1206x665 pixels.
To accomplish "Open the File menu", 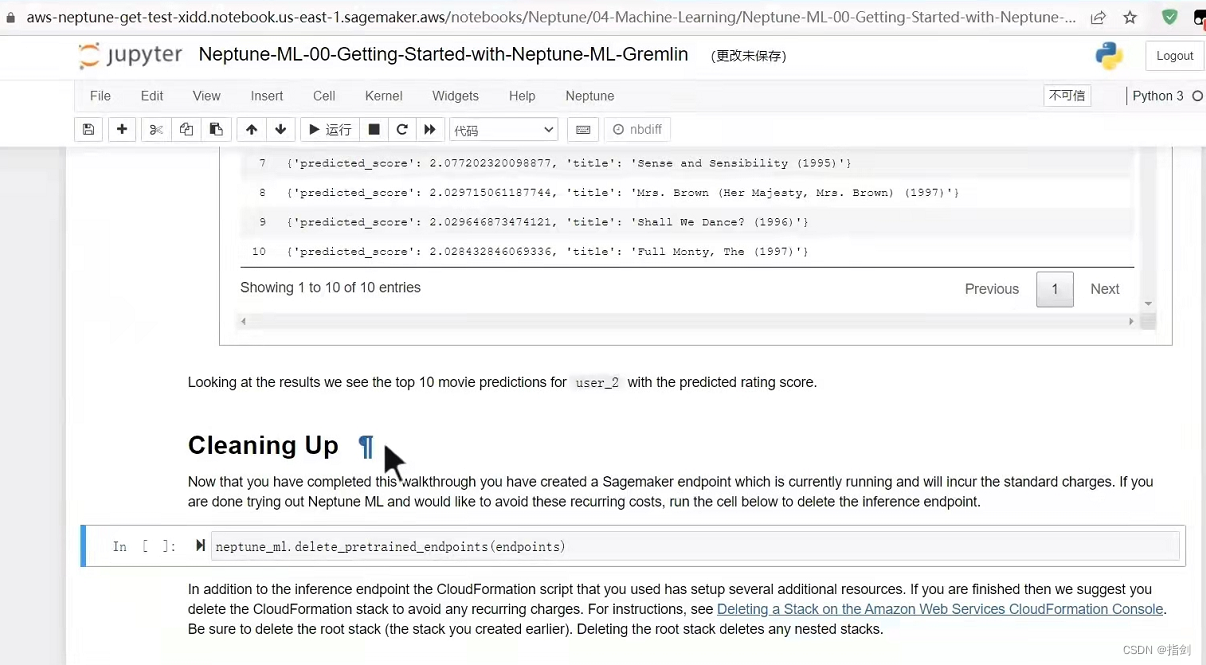I will coord(100,96).
